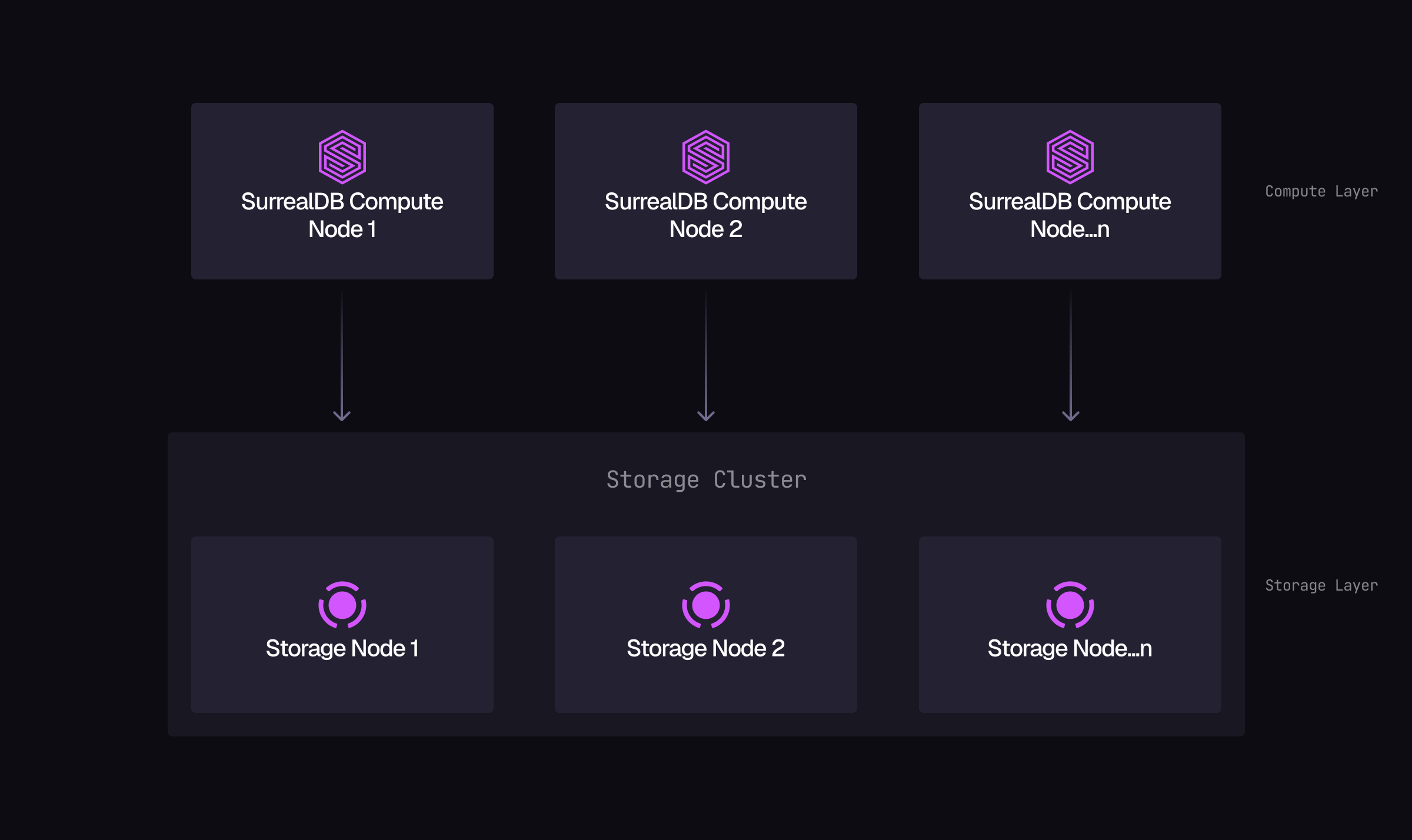Click the 'Storage Cluster' heading
Viewport: 1412px width, 840px height.
pos(706,480)
